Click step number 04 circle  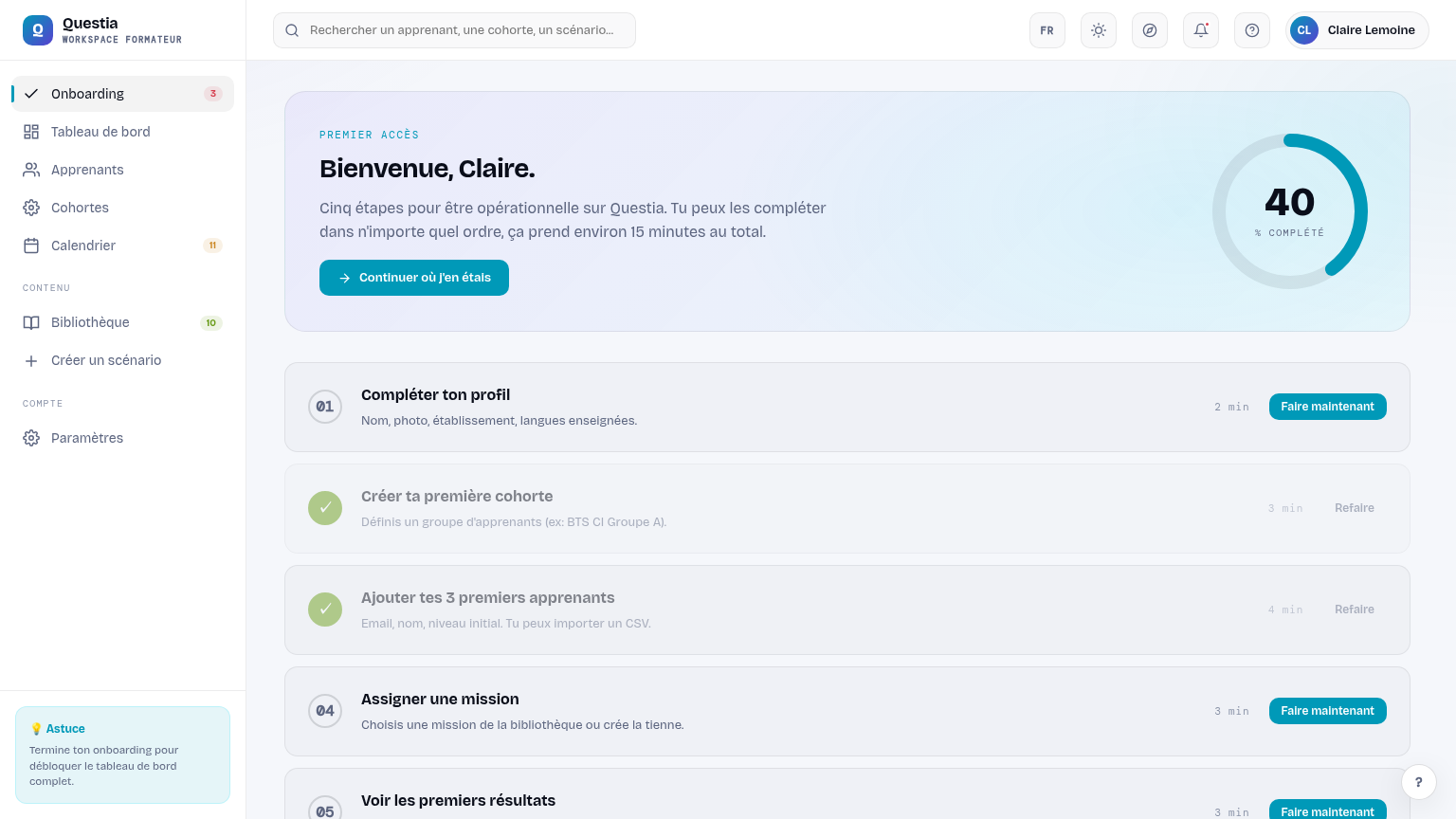(325, 711)
